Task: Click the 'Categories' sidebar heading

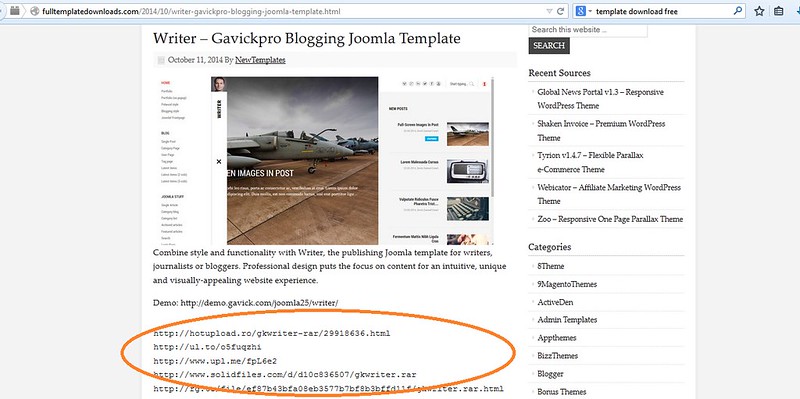Action: (549, 247)
